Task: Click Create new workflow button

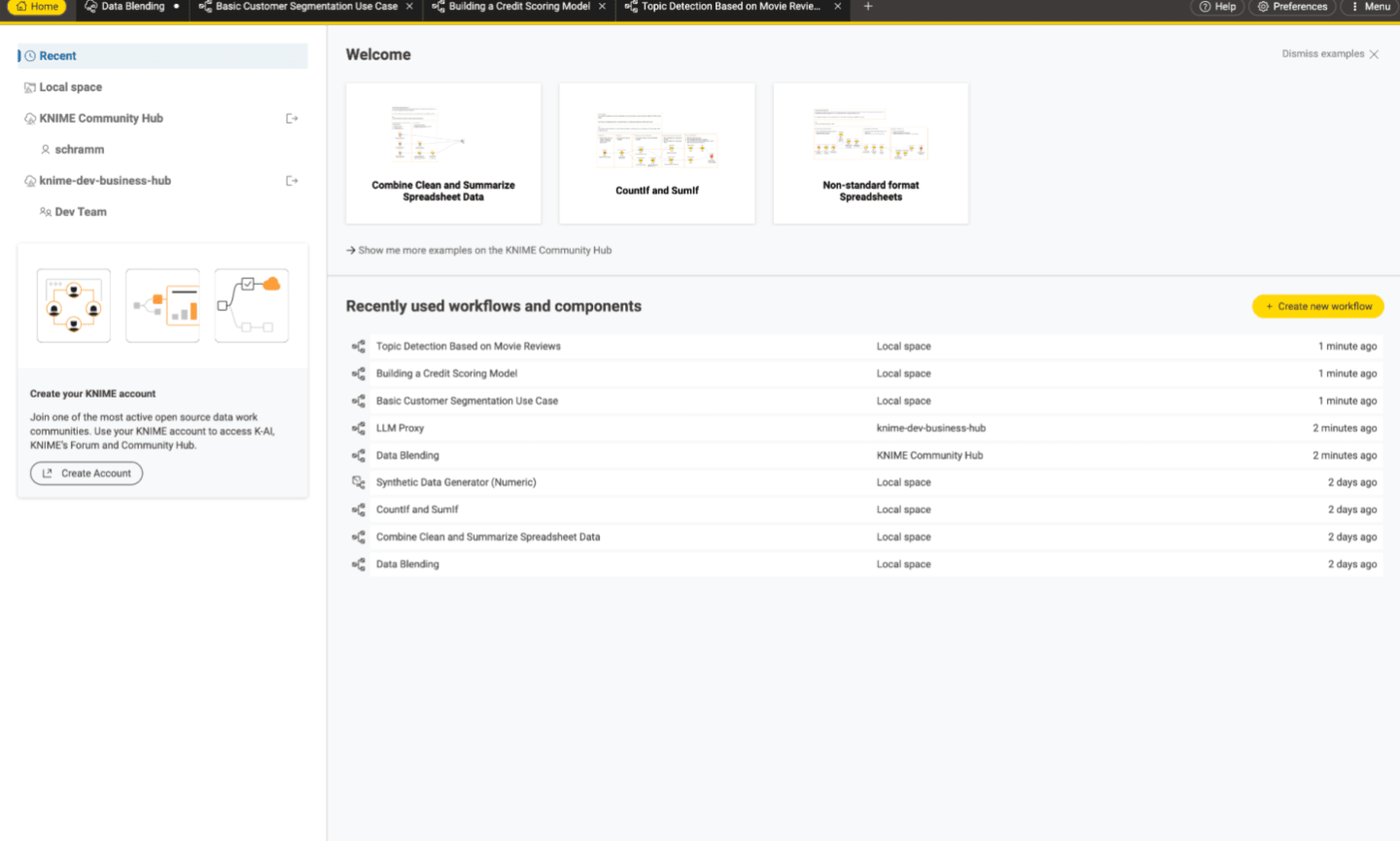Action: (1318, 306)
